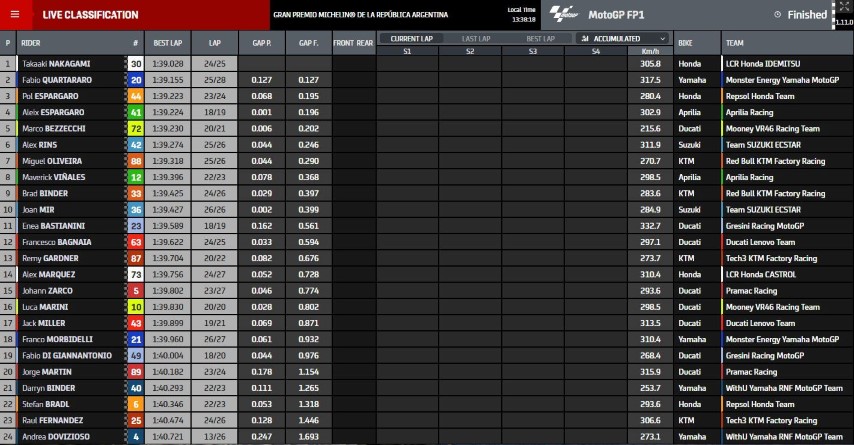Select rider Alex RINS
Image resolution: width=854 pixels, height=445 pixels.
[x=39, y=145]
